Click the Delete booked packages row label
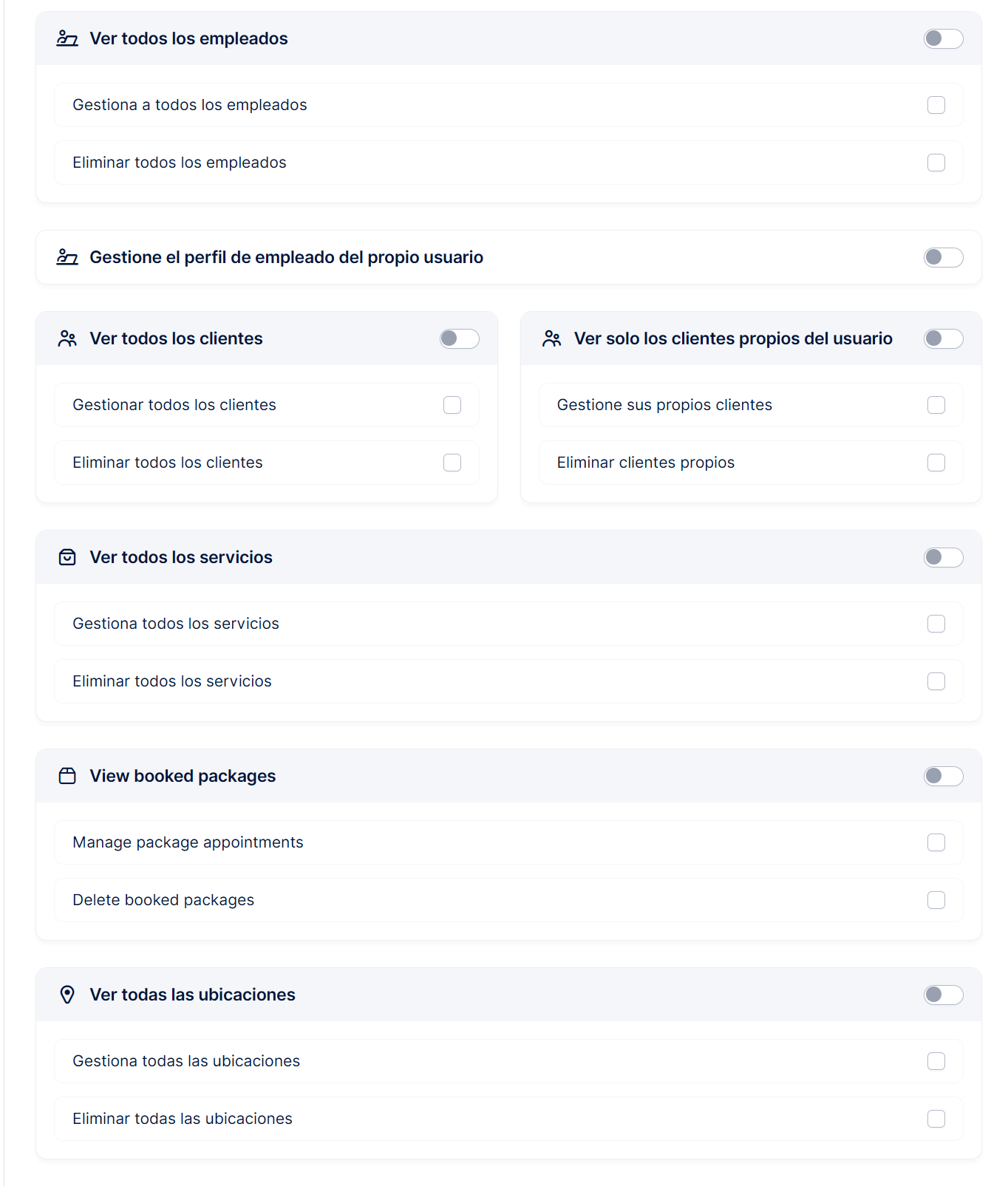1008x1186 pixels. 163,900
